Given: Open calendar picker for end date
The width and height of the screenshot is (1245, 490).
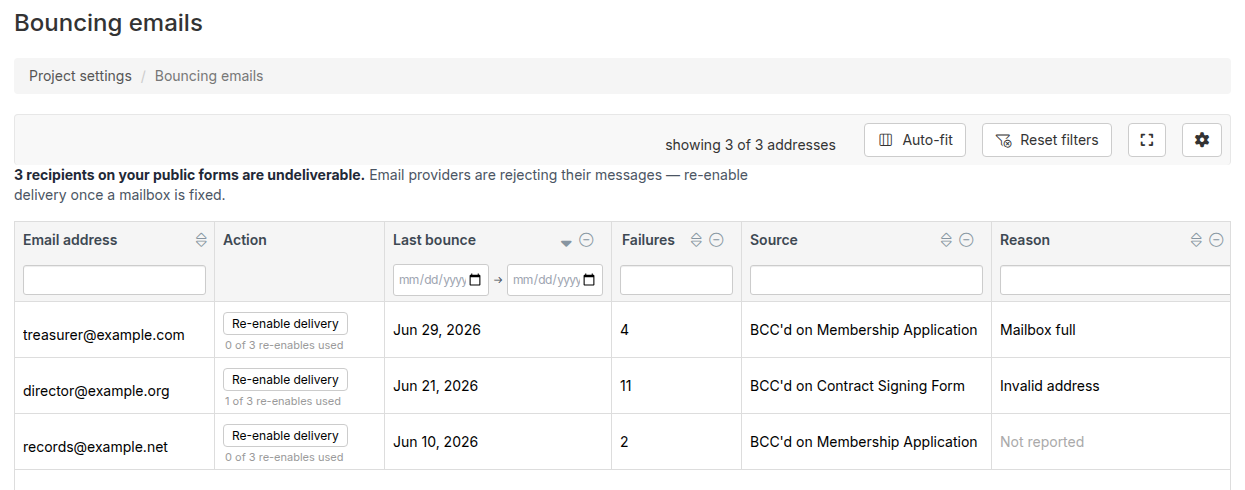Looking at the screenshot, I should click(589, 280).
